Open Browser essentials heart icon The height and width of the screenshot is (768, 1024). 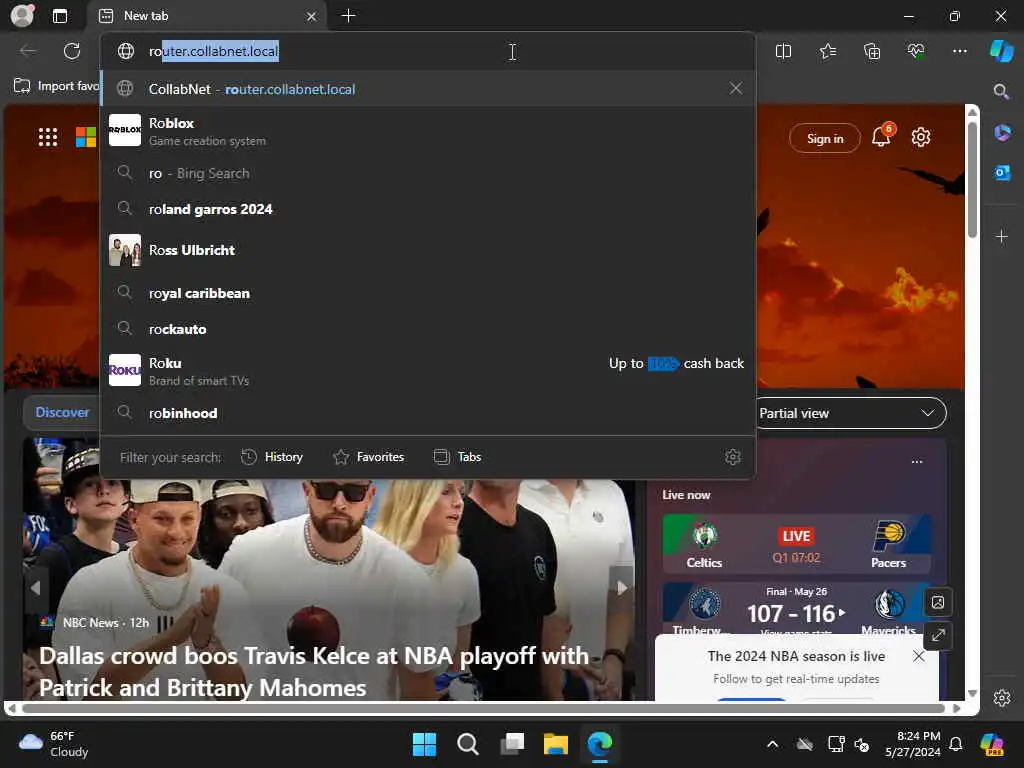pyautogui.click(x=916, y=51)
